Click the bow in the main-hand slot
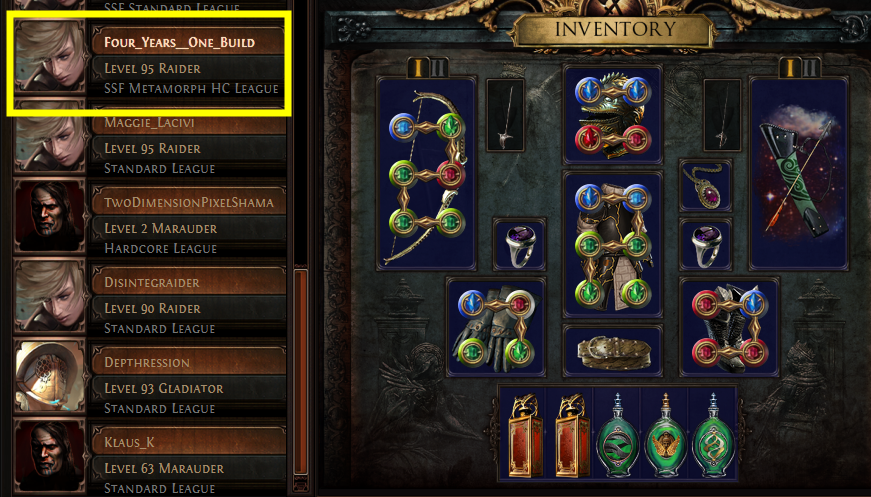 (x=427, y=174)
